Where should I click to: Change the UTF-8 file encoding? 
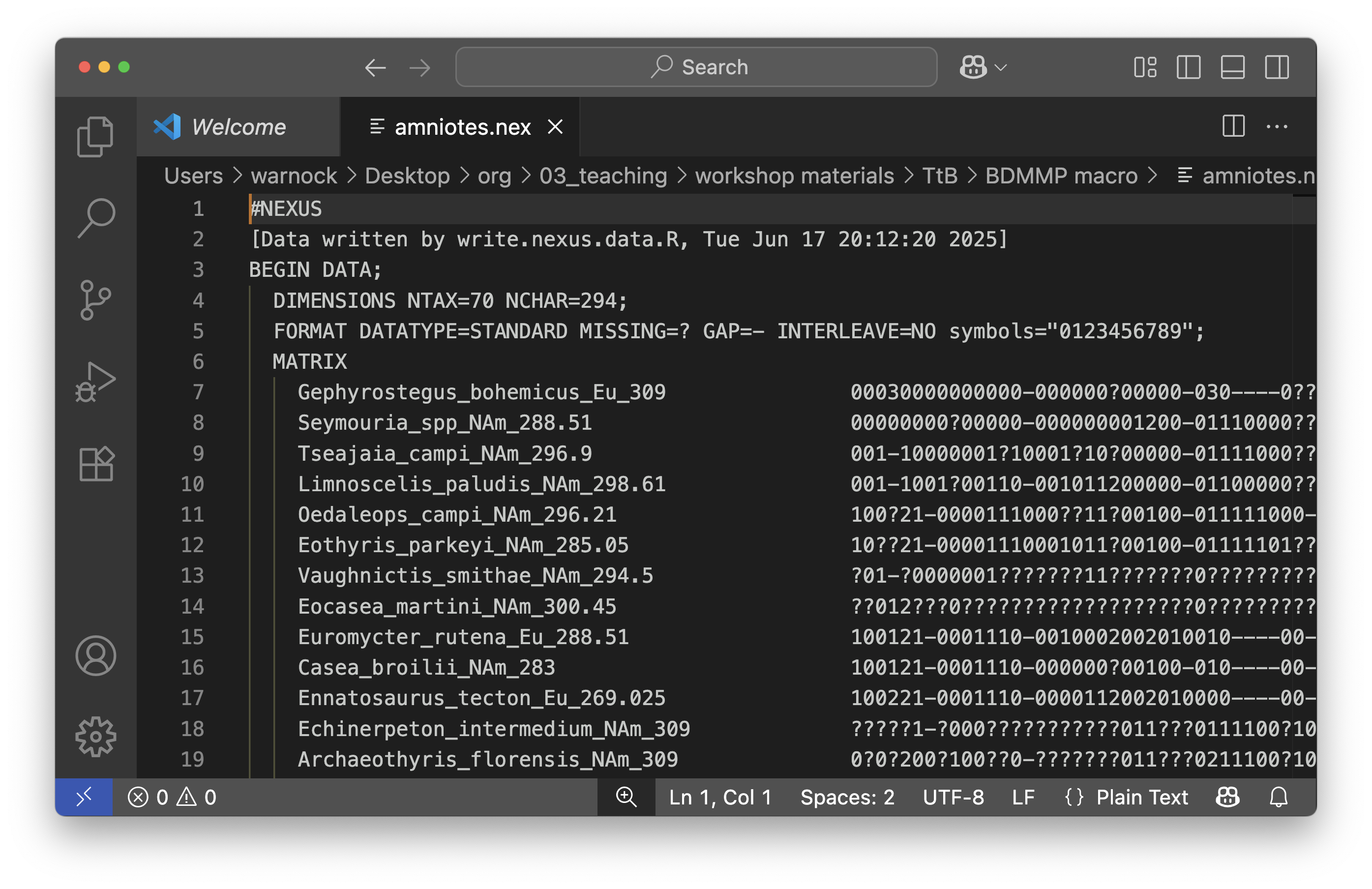coord(953,797)
